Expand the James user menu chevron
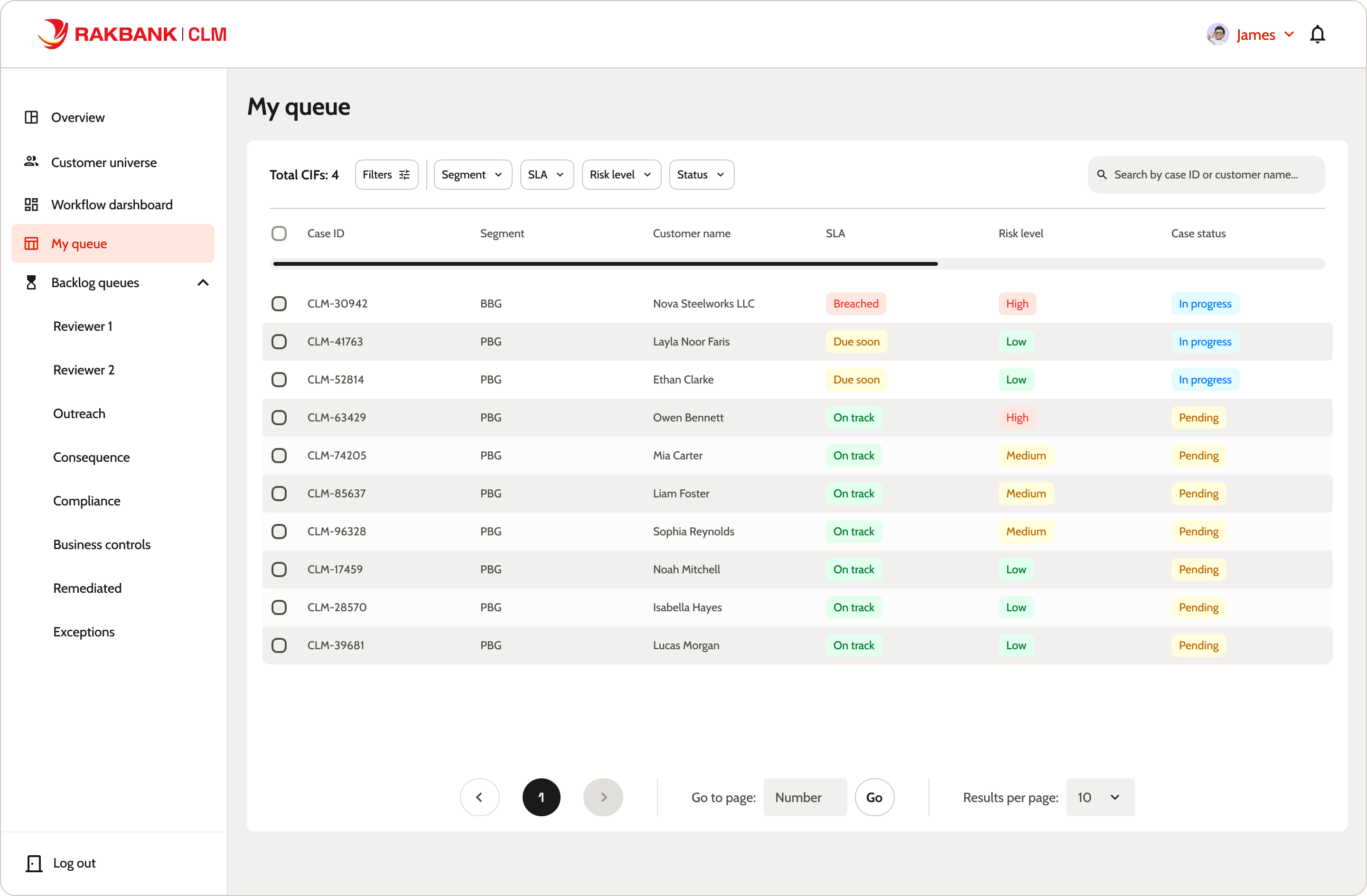This screenshot has height=896, width=1367. [1289, 35]
